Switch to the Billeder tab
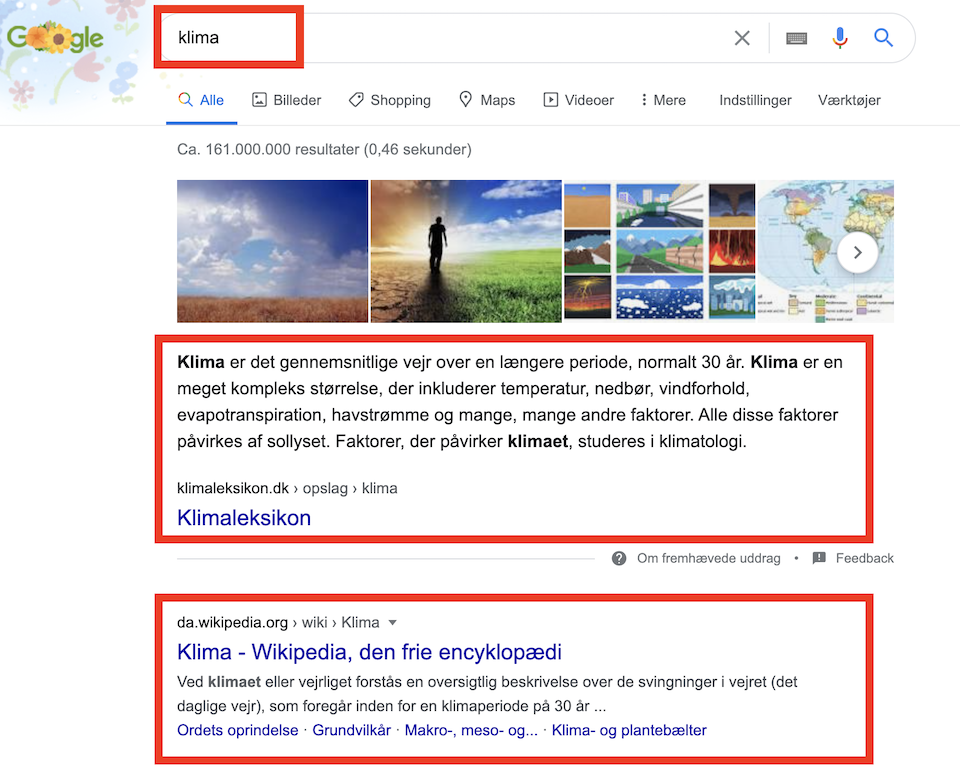This screenshot has width=960, height=769. [x=286, y=100]
